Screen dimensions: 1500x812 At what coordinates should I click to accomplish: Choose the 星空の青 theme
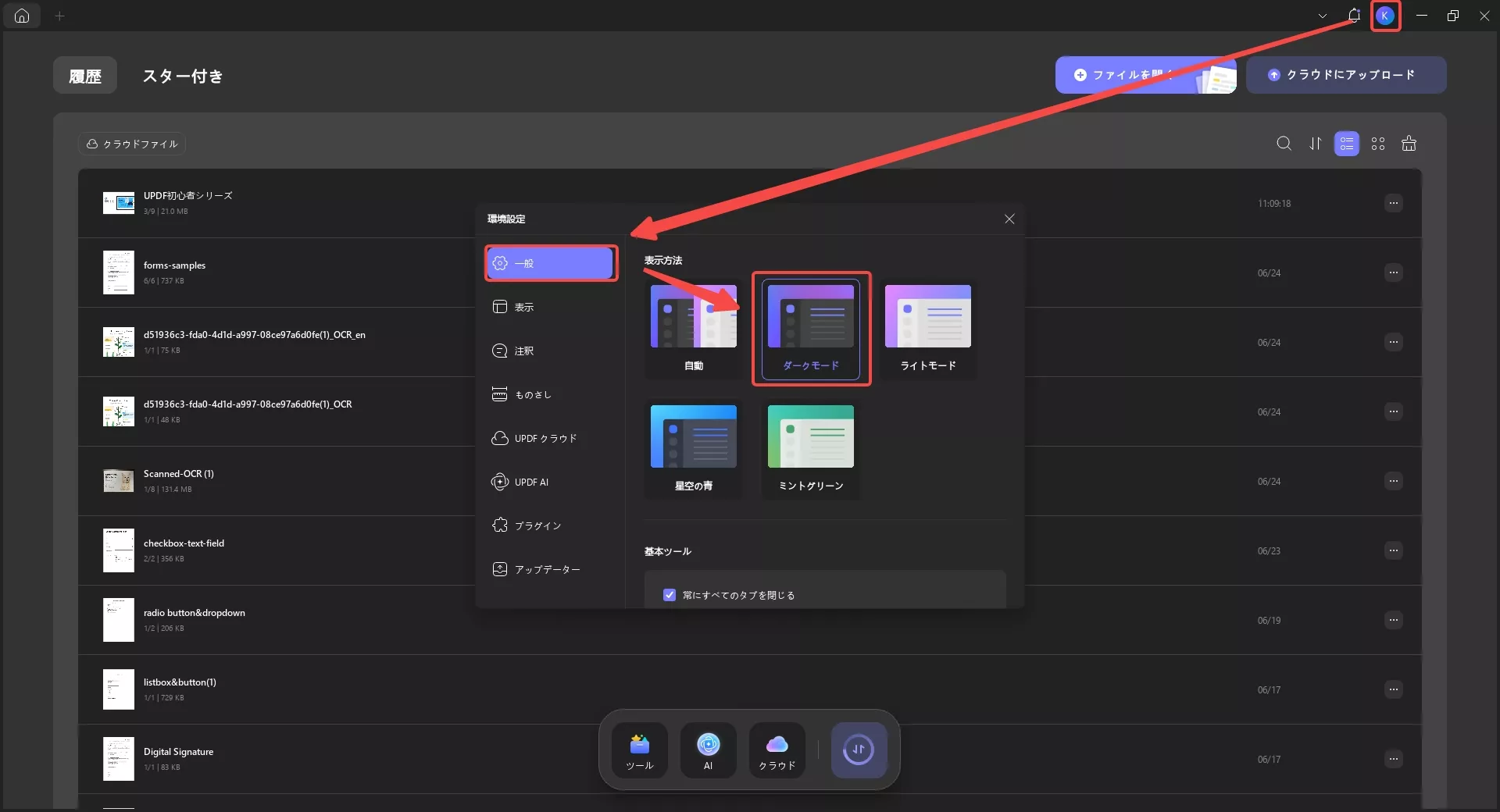click(694, 449)
